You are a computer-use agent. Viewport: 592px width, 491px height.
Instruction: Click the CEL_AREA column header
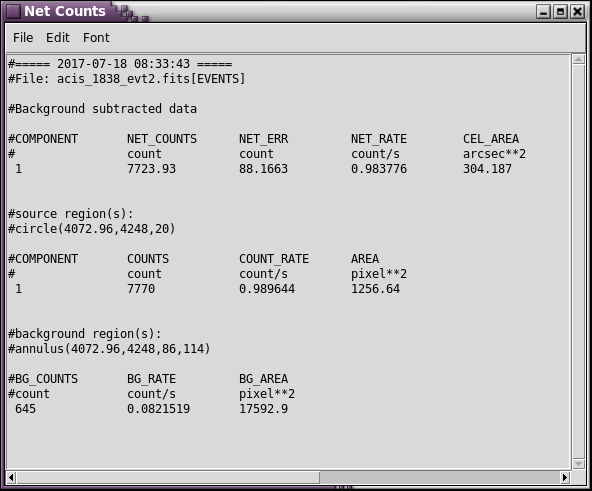(x=491, y=139)
